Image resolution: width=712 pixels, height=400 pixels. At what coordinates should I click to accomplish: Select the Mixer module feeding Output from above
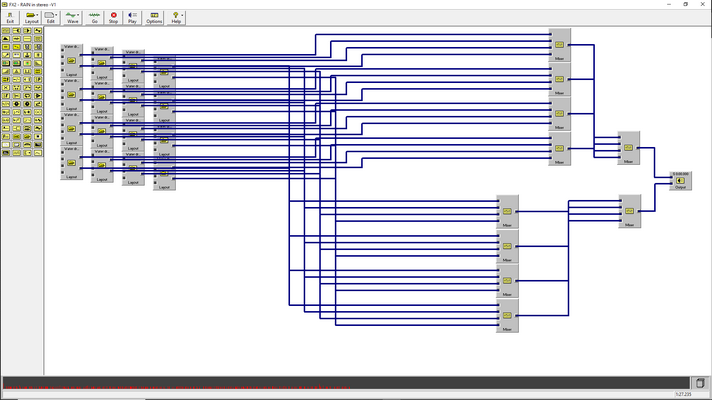(x=628, y=148)
